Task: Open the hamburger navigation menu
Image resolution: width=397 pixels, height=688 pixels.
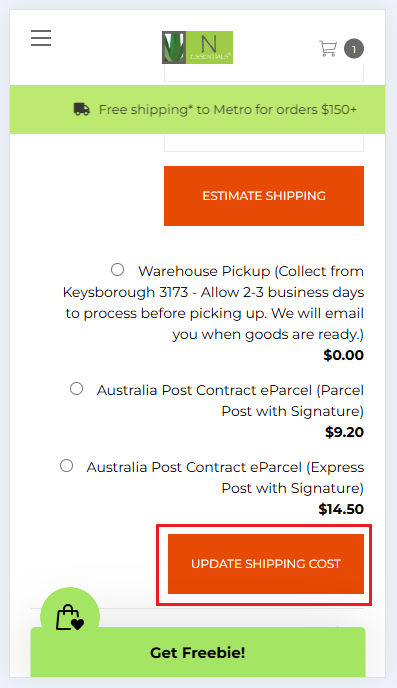Action: 41,38
